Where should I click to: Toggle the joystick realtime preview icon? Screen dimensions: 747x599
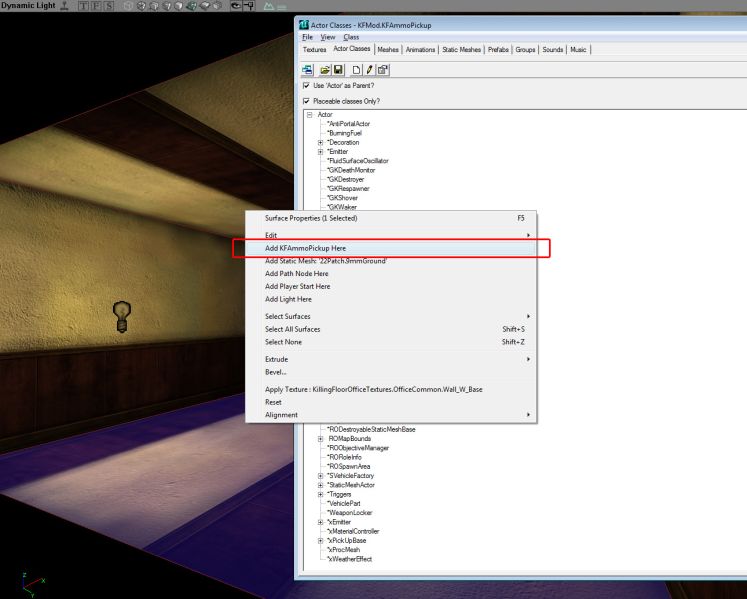(64, 6)
